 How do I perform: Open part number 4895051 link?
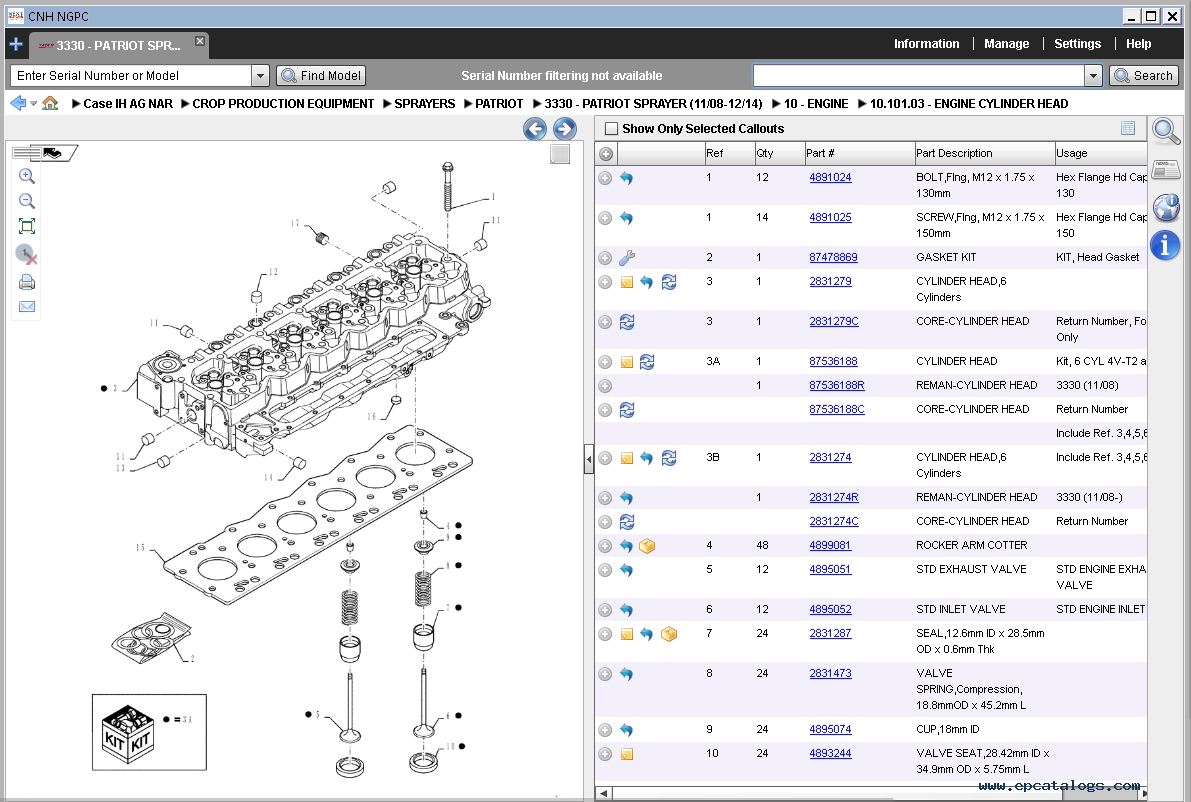point(830,569)
